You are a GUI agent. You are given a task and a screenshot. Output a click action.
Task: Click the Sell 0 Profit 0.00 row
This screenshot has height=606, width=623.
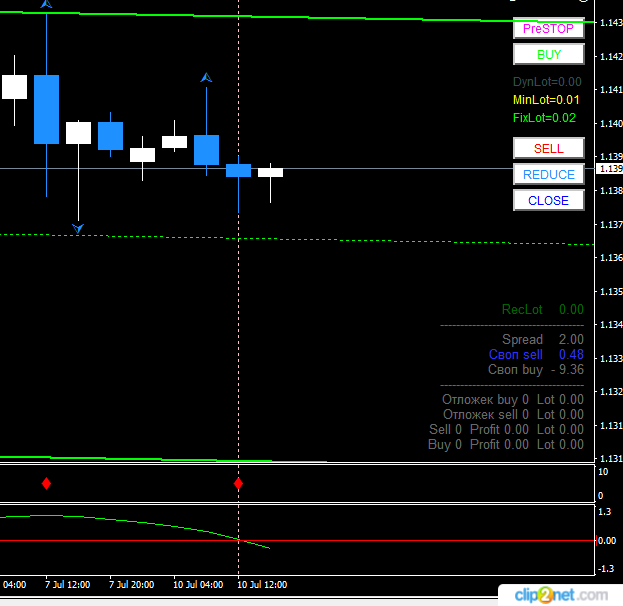pyautogui.click(x=506, y=430)
